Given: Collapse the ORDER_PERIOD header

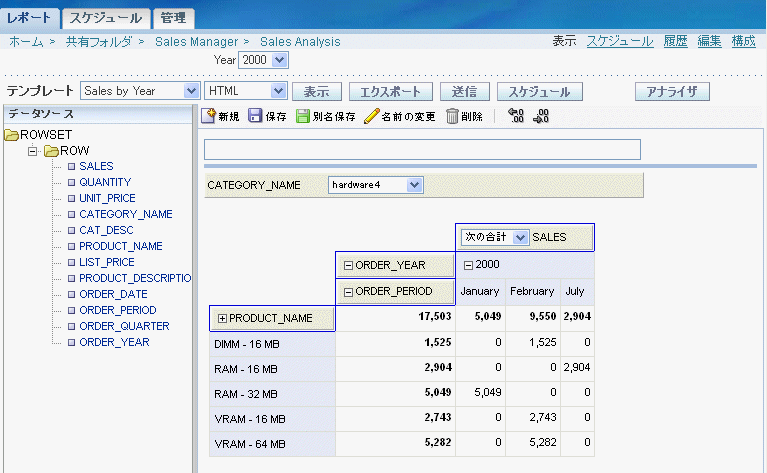Looking at the screenshot, I should click(348, 292).
